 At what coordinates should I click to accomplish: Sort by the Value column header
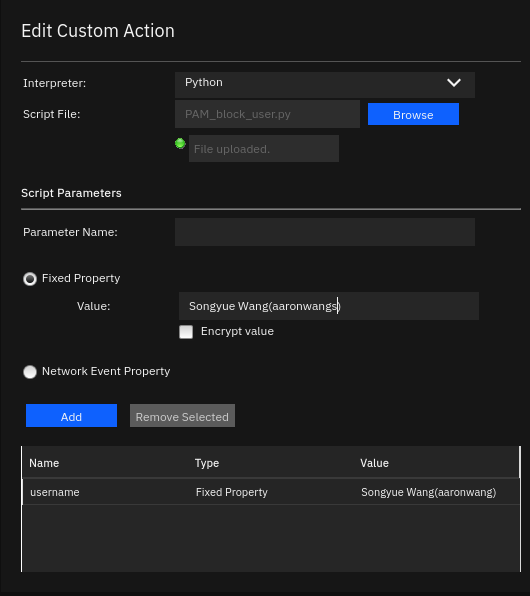tap(374, 463)
